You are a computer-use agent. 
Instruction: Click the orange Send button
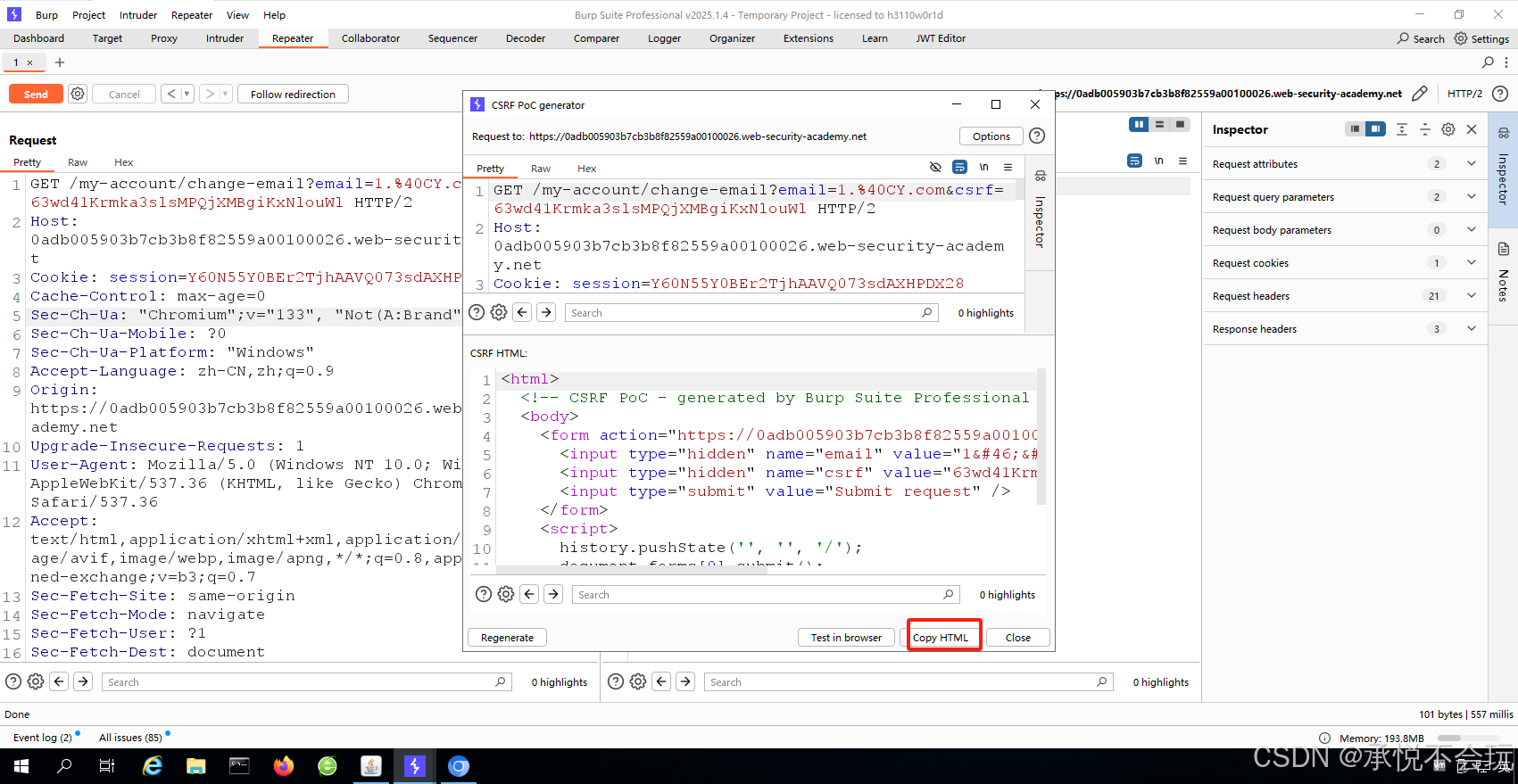(x=36, y=94)
